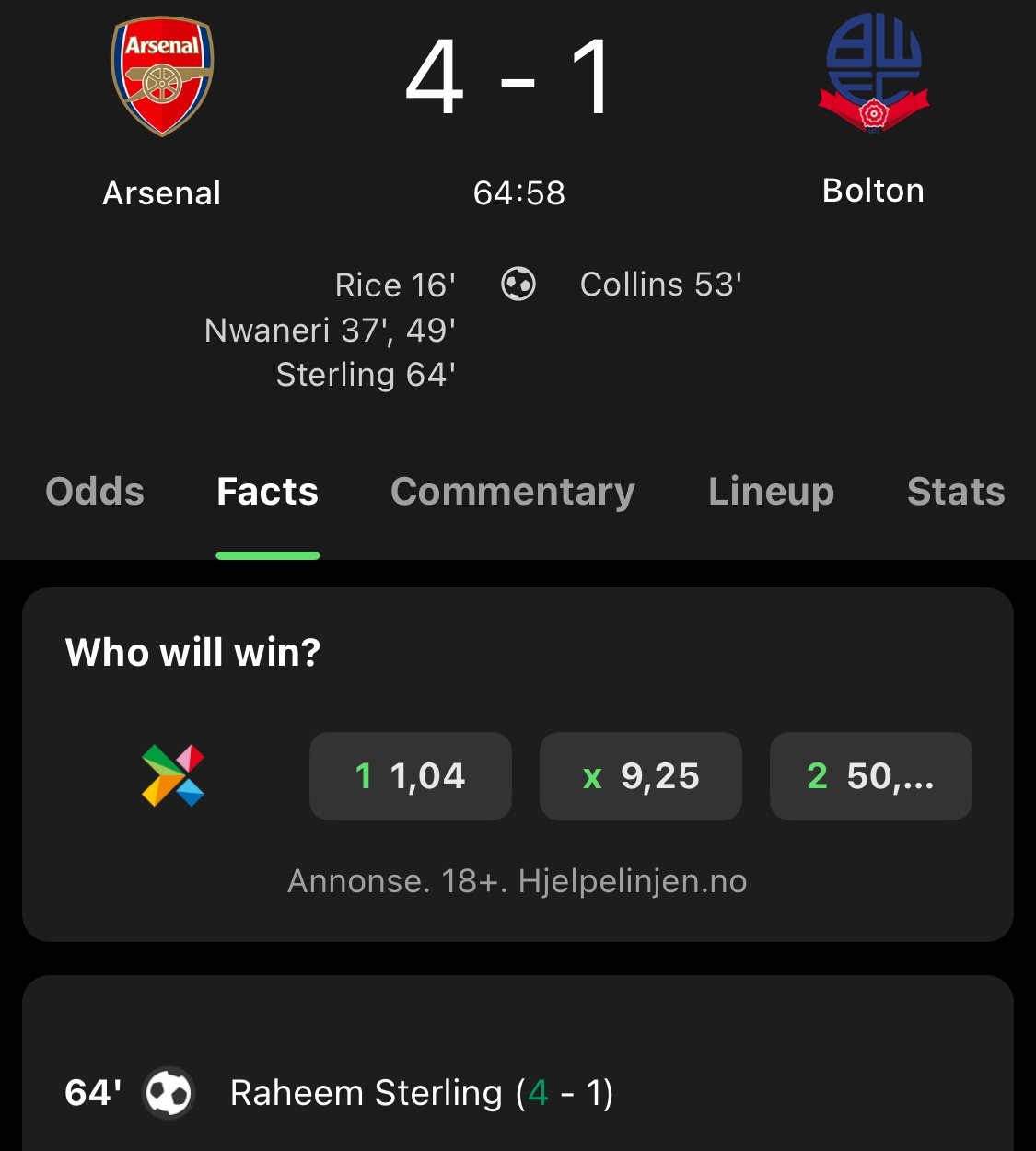Tap Collins 53' scorer entry

660,285
